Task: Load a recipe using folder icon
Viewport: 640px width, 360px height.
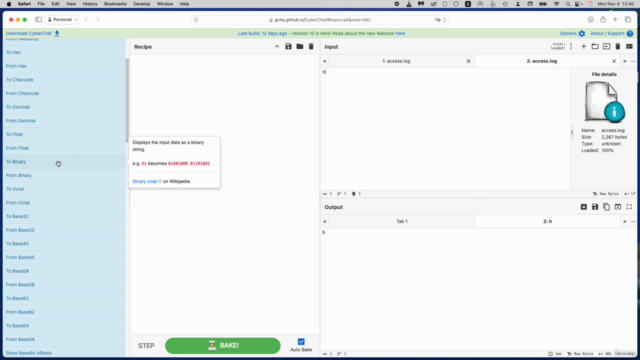Action: pyautogui.click(x=300, y=47)
